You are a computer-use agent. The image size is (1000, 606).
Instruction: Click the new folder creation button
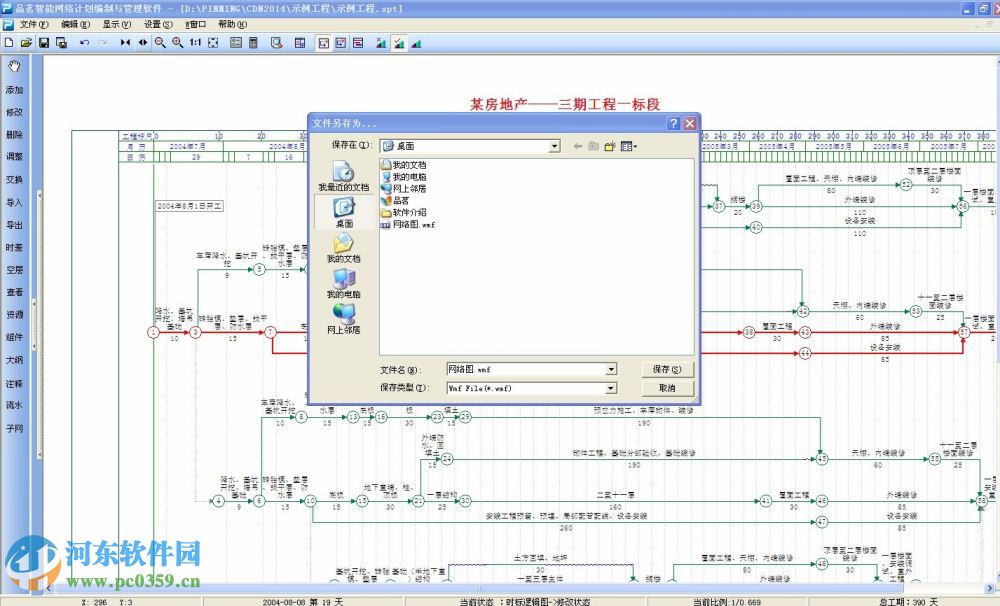pos(609,144)
